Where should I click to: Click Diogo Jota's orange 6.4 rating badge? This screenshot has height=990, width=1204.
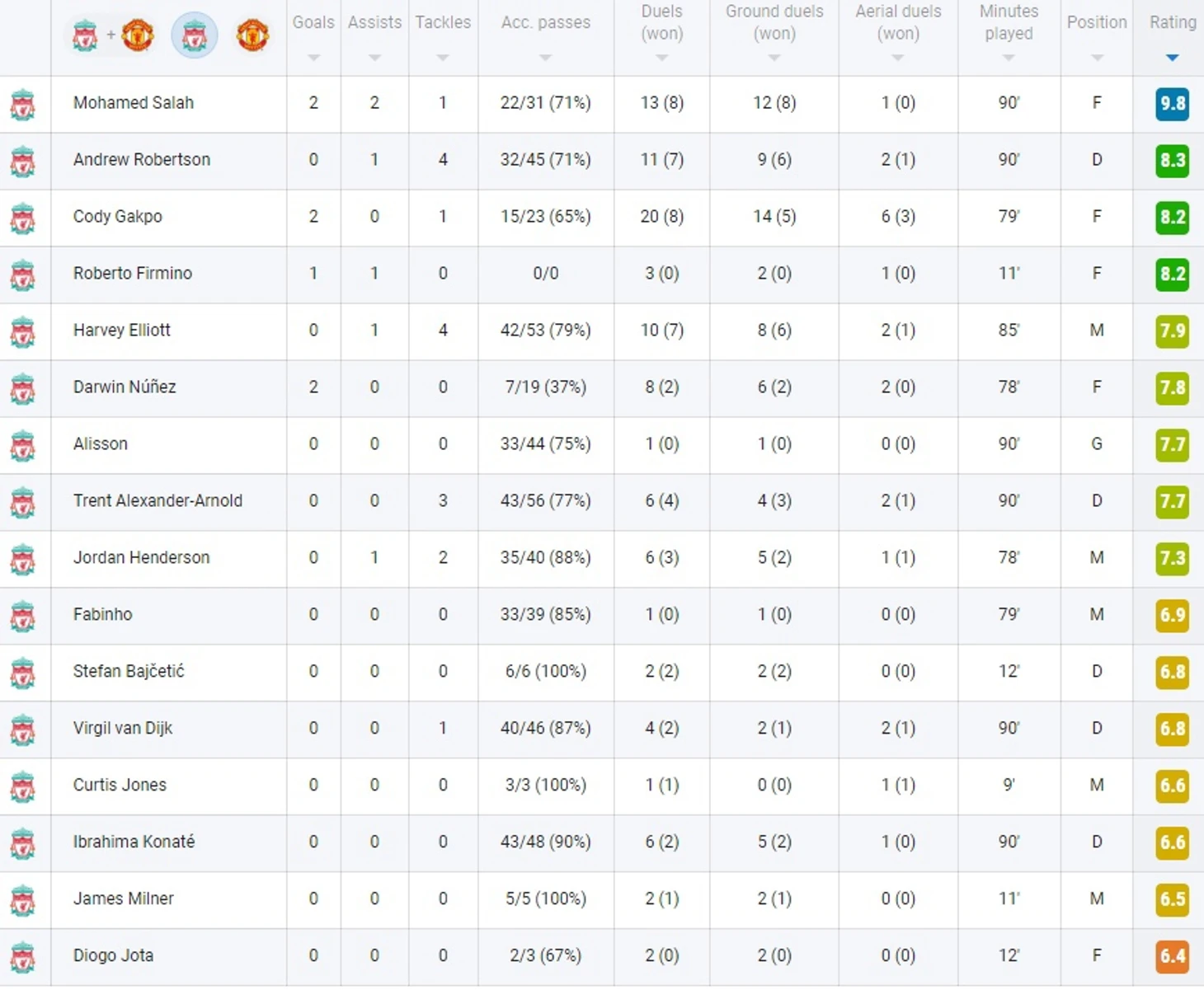[1173, 956]
